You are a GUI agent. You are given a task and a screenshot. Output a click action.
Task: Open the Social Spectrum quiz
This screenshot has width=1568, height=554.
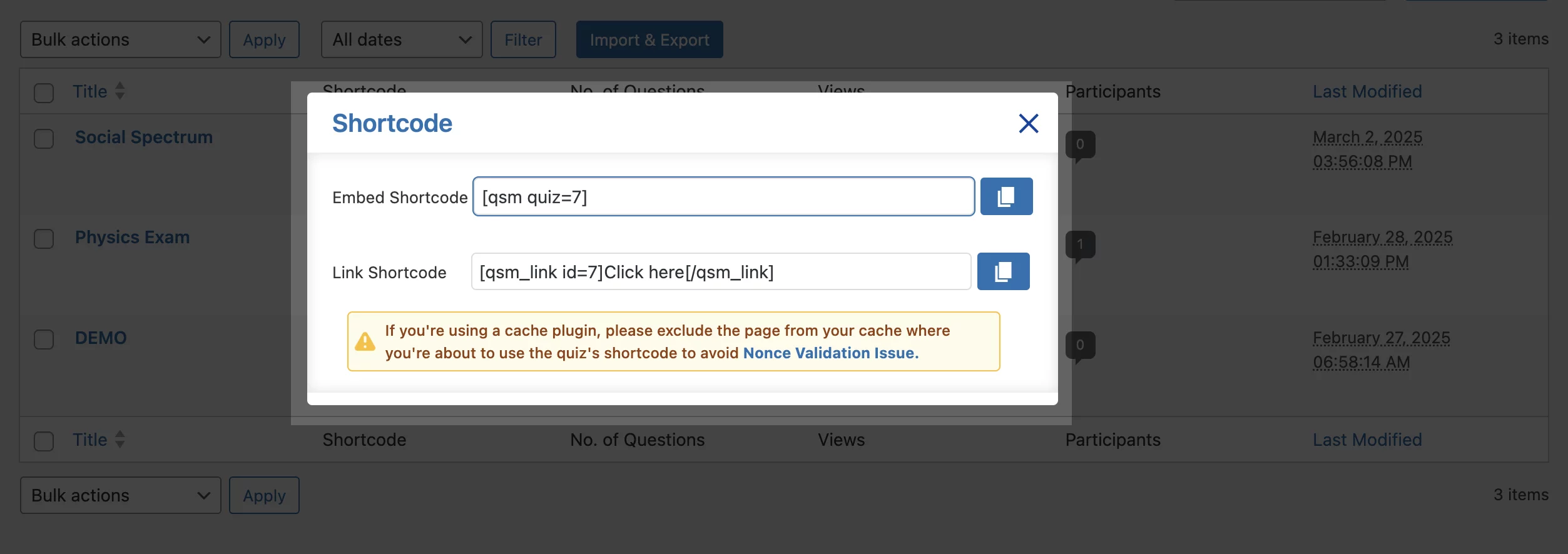pos(144,137)
